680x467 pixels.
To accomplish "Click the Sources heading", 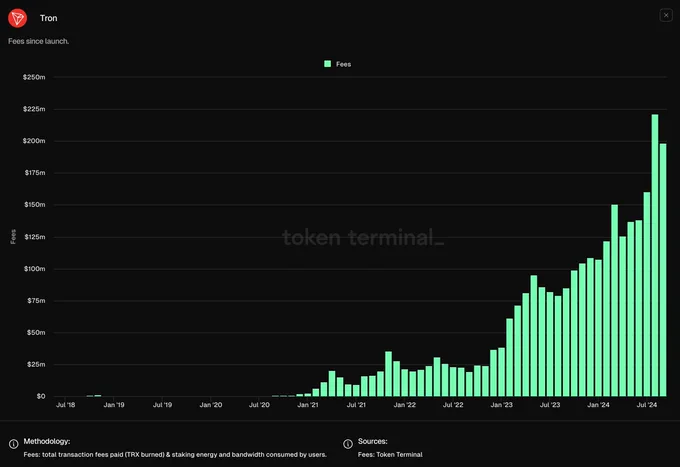I will point(373,441).
